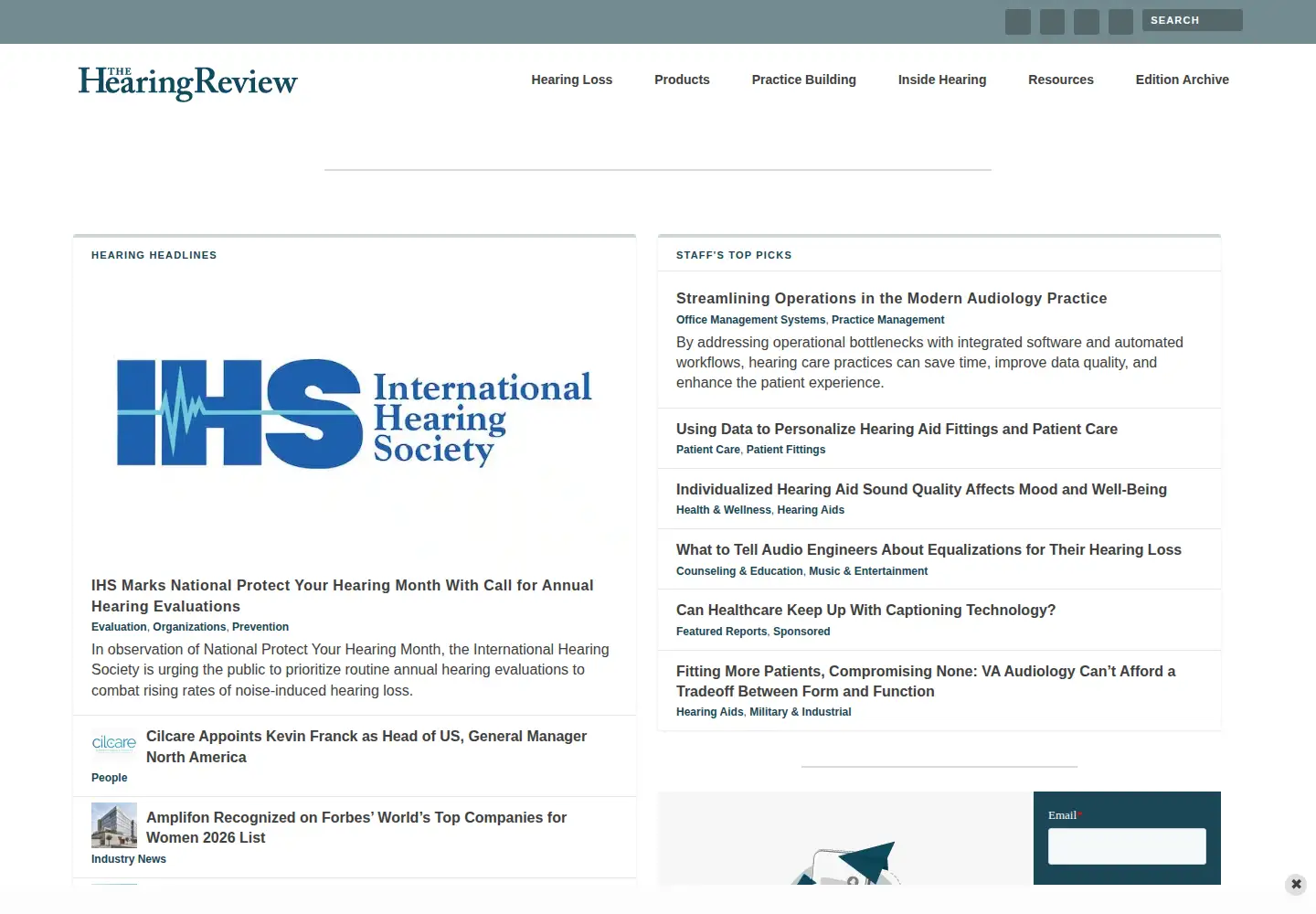
Task: Open Using Data to Personalize Hearing Aid Fittings
Action: pyautogui.click(x=897, y=429)
